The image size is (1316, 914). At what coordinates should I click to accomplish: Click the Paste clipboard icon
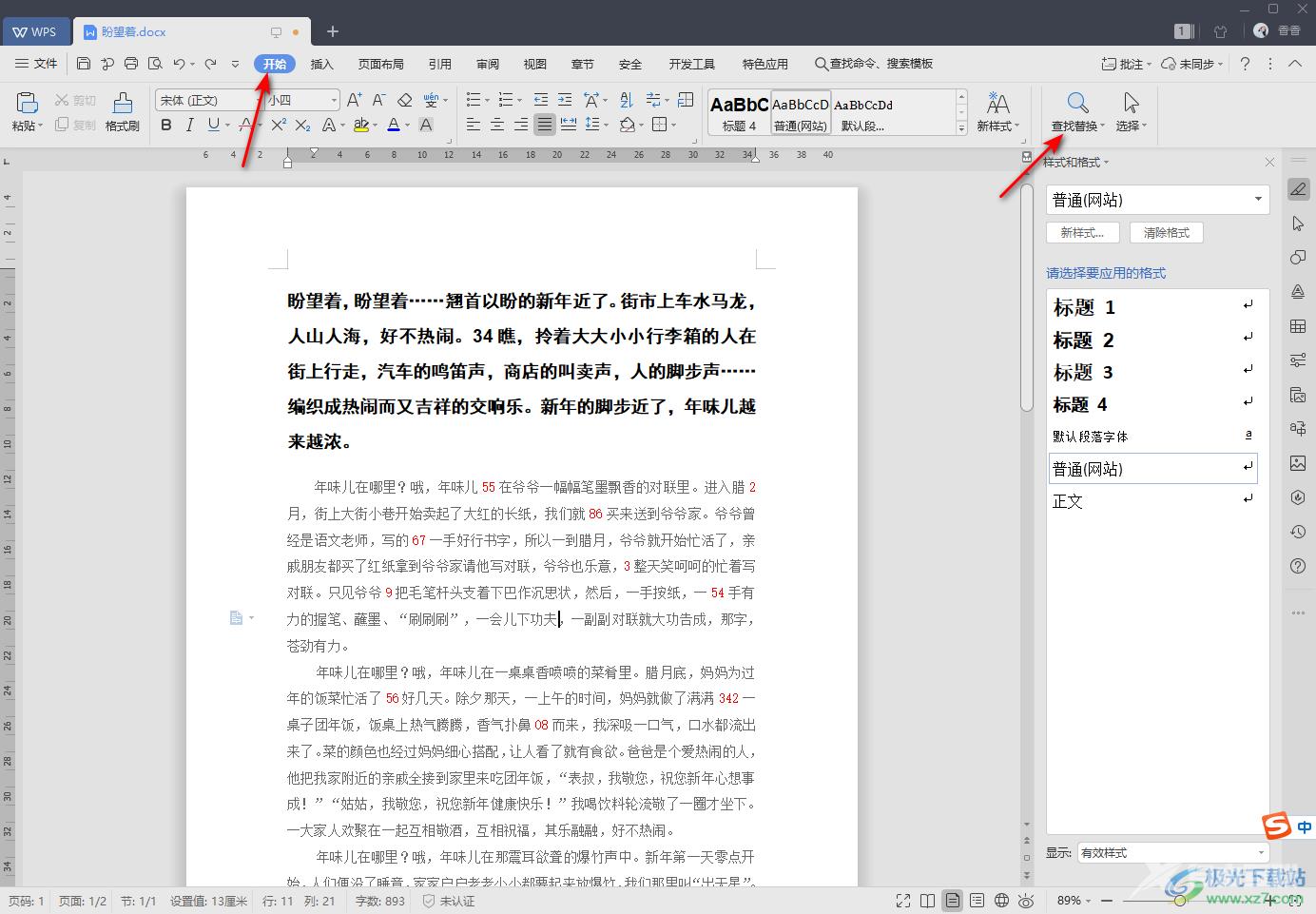coord(27,103)
